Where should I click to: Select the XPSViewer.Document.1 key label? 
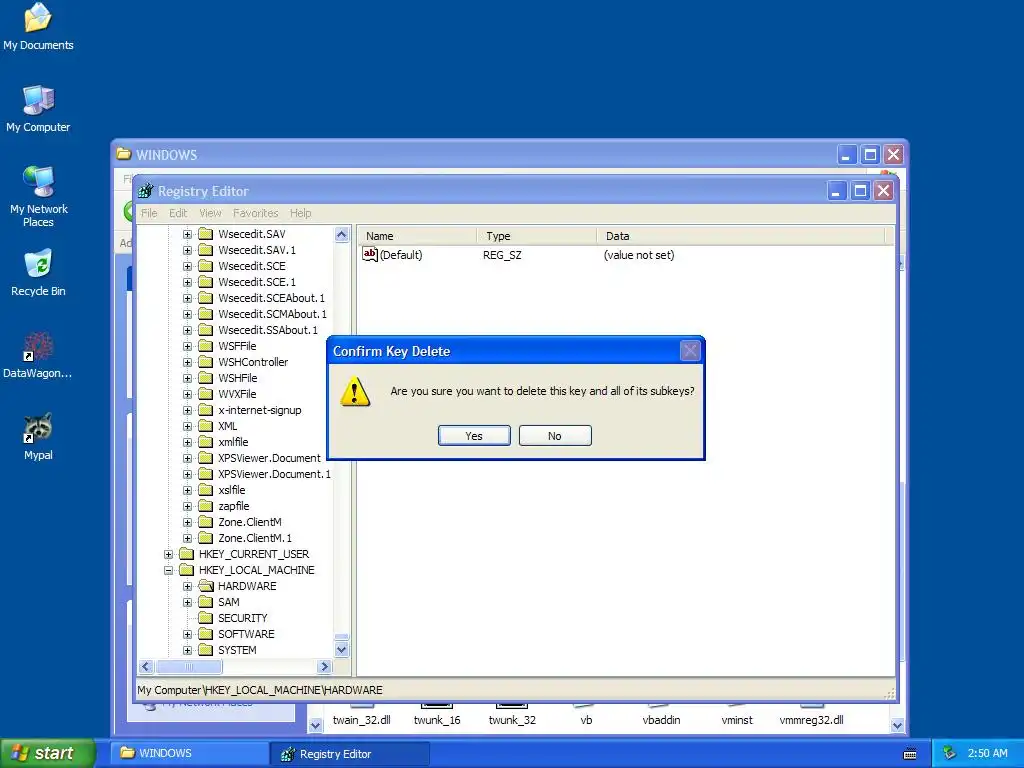[274, 474]
